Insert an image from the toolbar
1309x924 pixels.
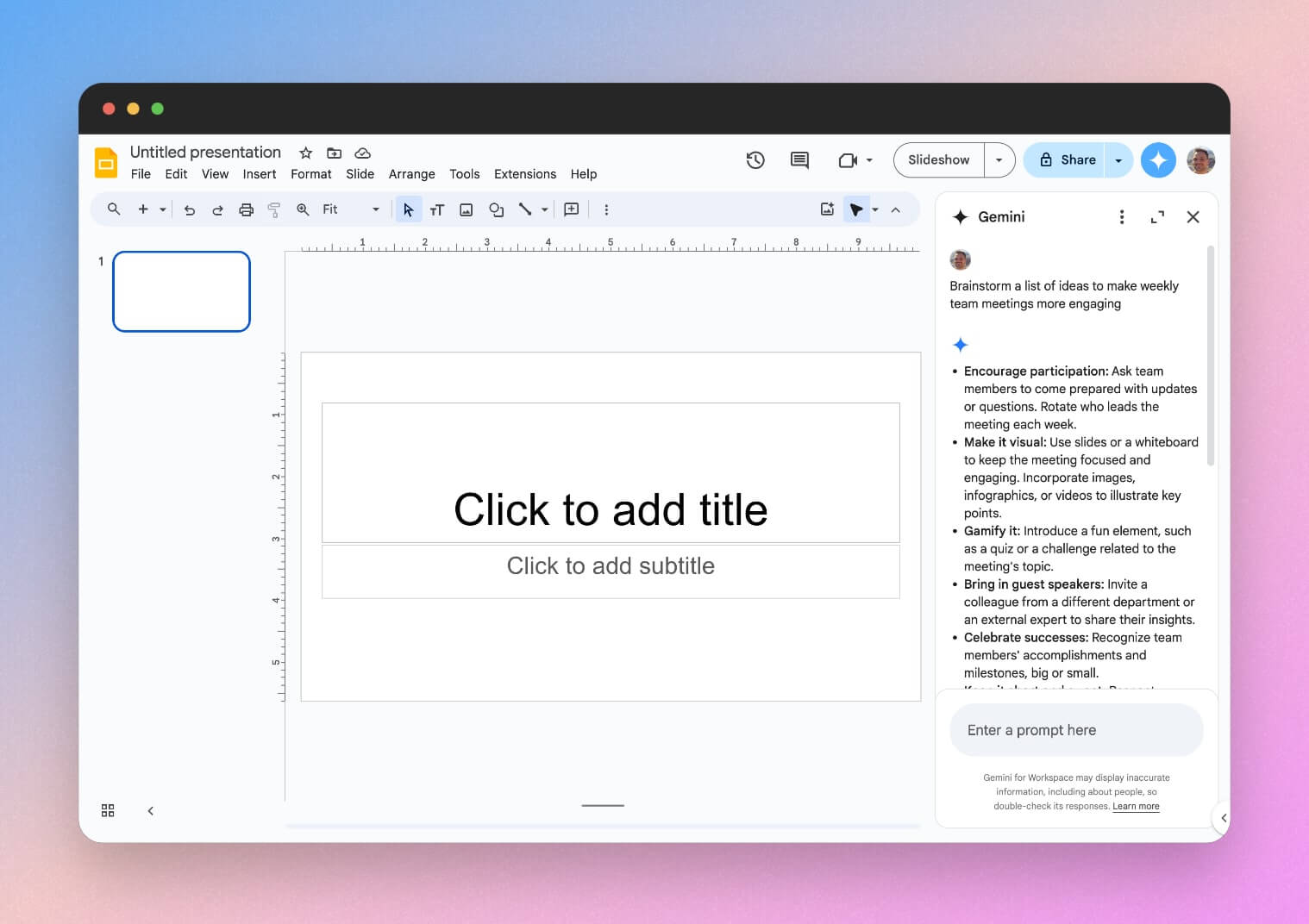(466, 209)
